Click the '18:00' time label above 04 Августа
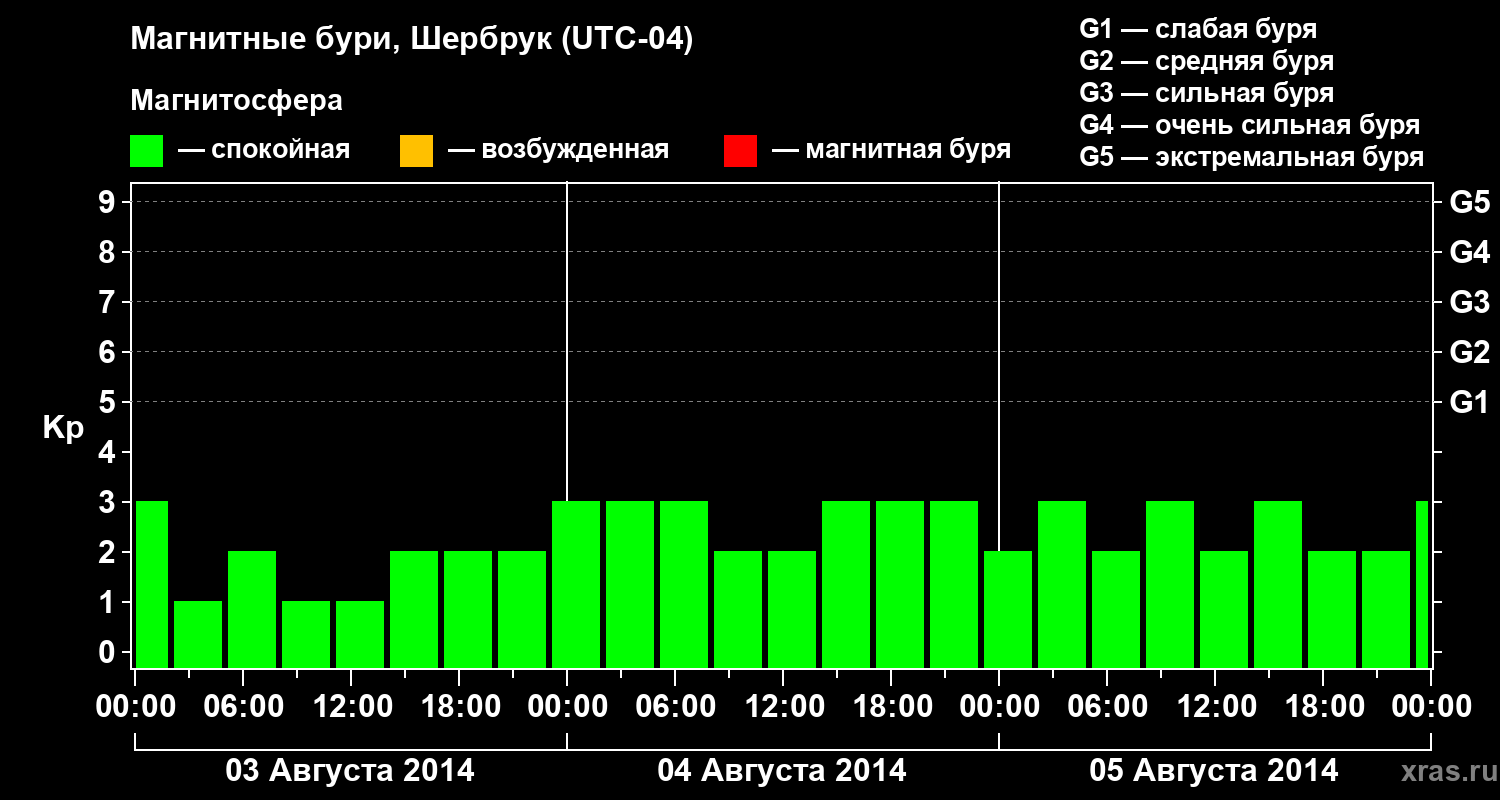This screenshot has height=800, width=1500. (892, 706)
